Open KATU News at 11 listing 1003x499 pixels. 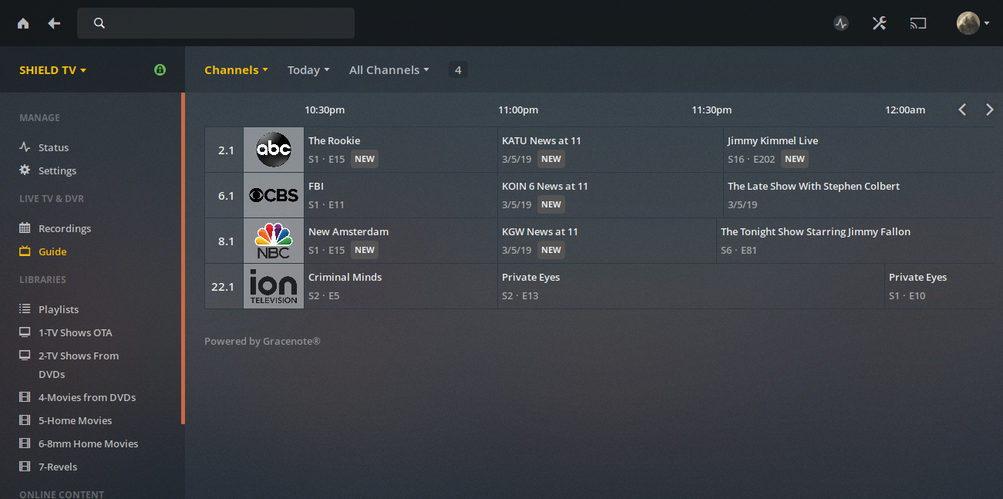tap(611, 150)
